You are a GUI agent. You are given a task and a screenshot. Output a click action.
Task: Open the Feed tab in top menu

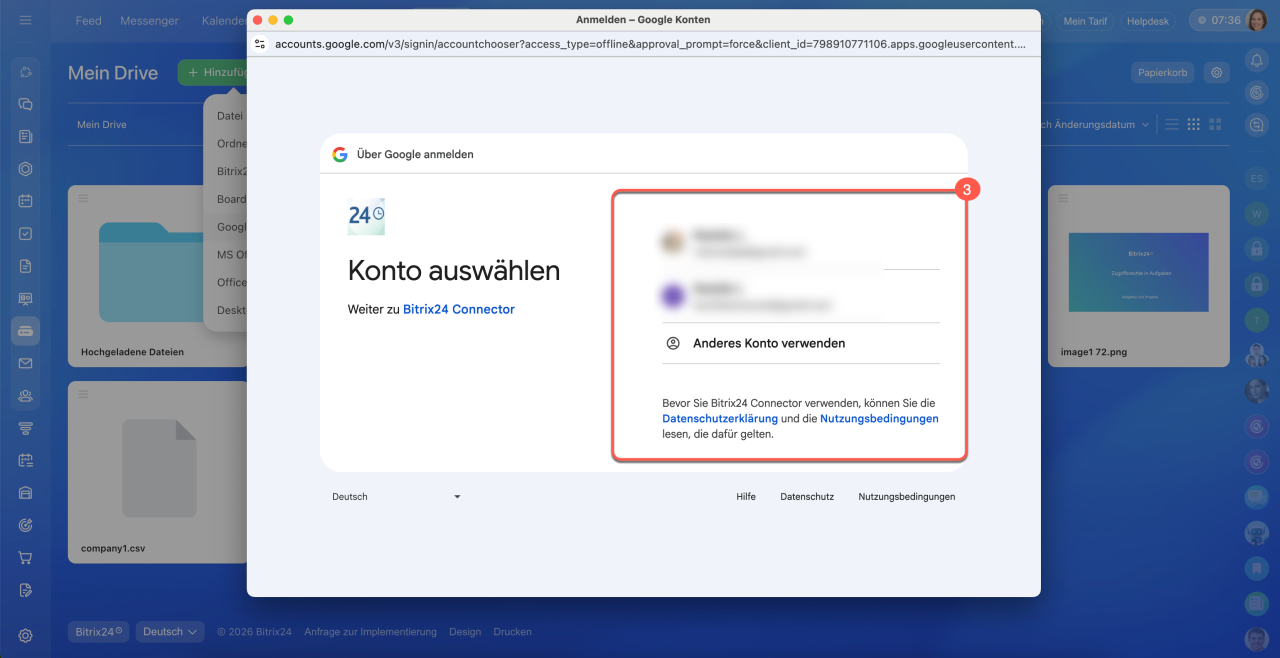click(x=88, y=21)
